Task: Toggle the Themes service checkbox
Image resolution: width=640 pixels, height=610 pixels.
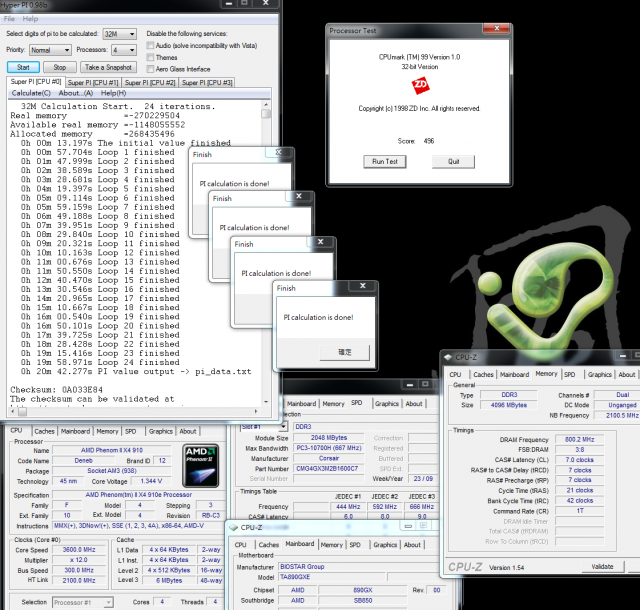Action: point(151,57)
